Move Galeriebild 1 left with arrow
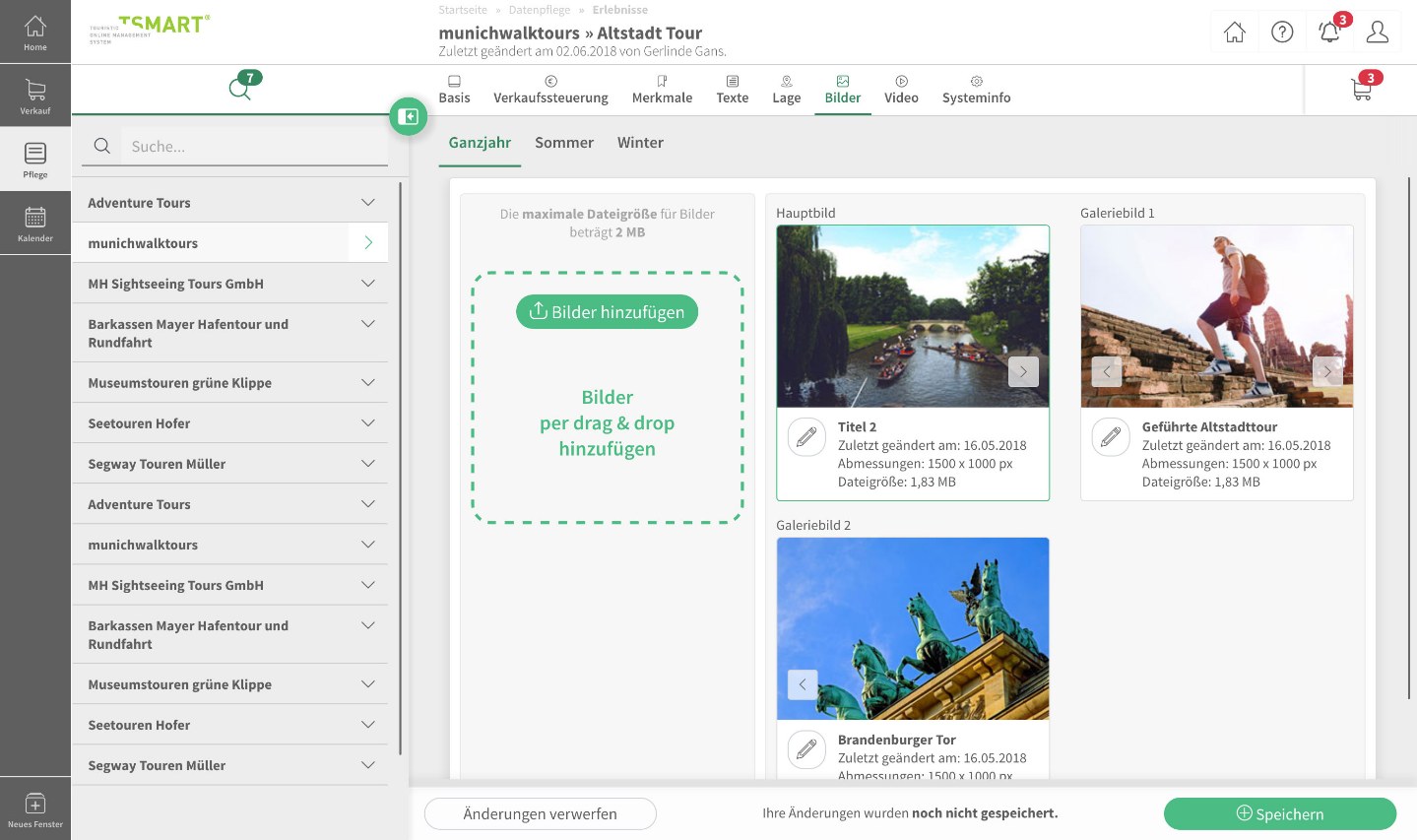 click(x=1107, y=371)
